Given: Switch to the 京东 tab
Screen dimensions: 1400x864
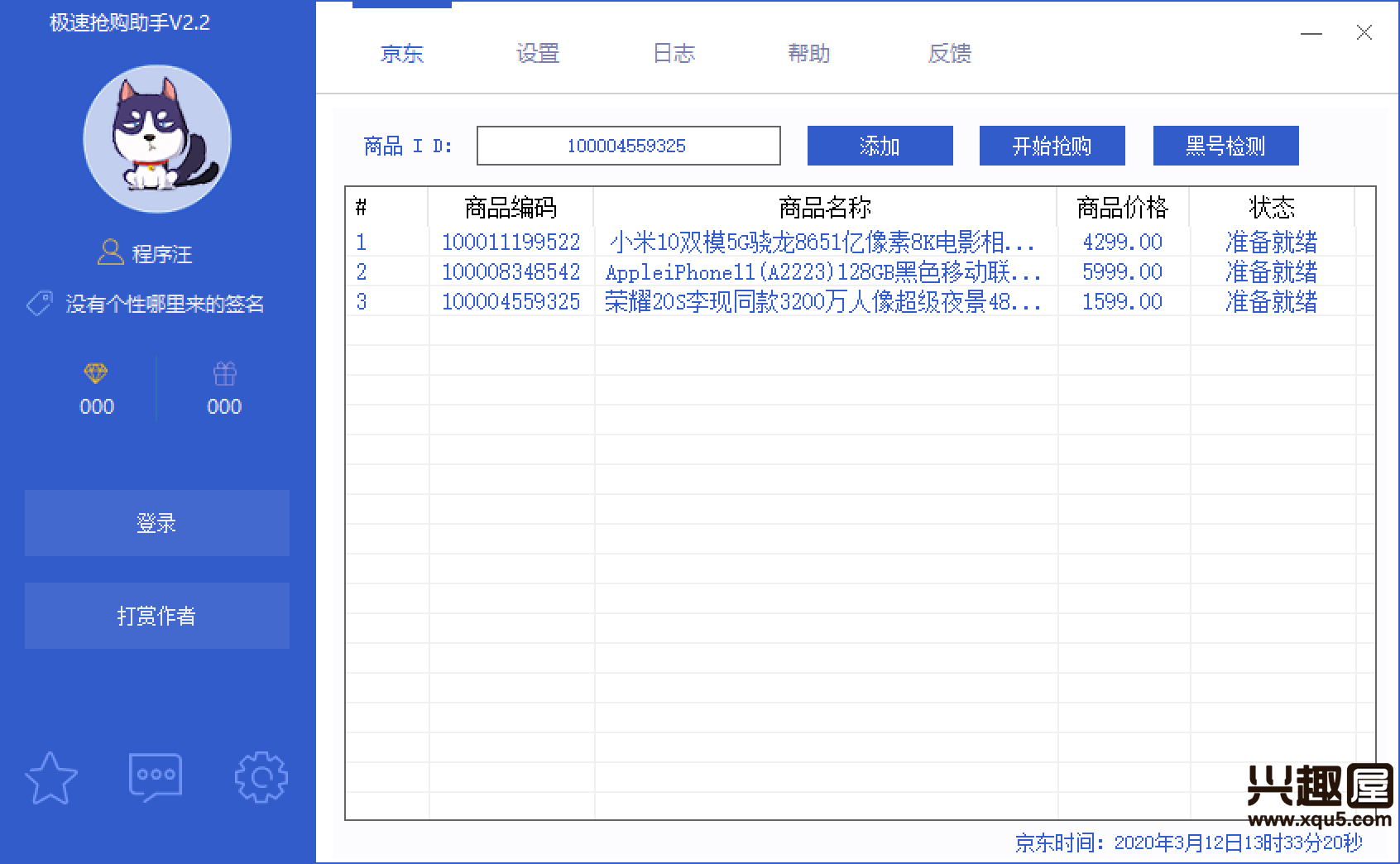Looking at the screenshot, I should [x=402, y=54].
